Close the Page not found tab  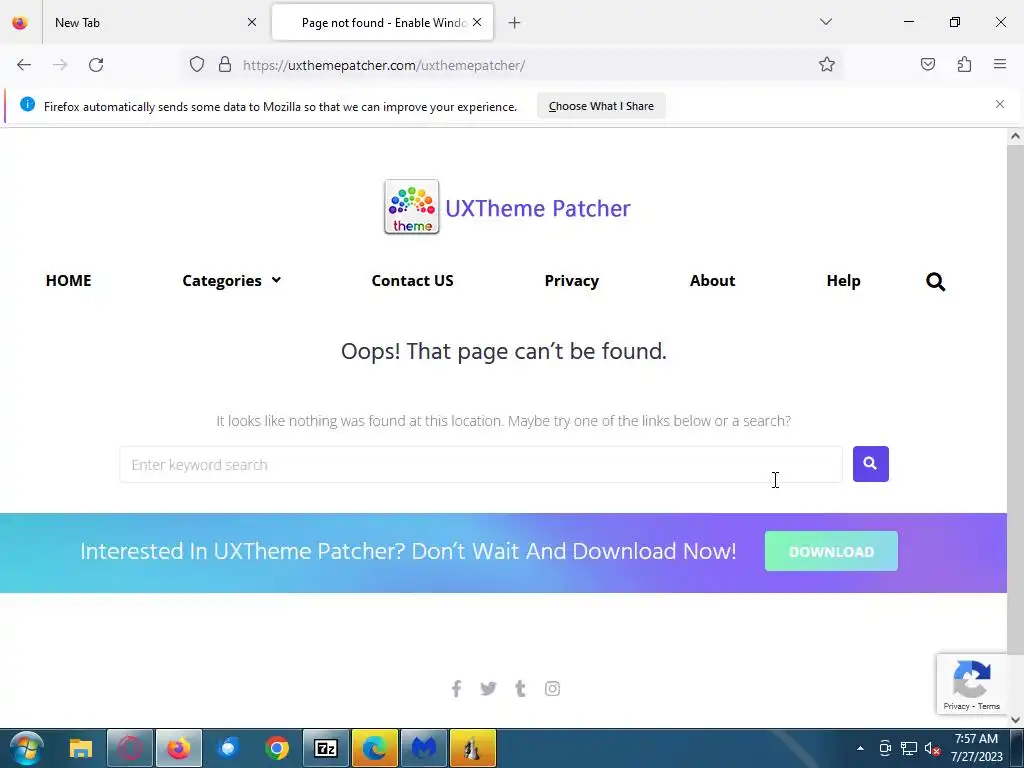(477, 22)
